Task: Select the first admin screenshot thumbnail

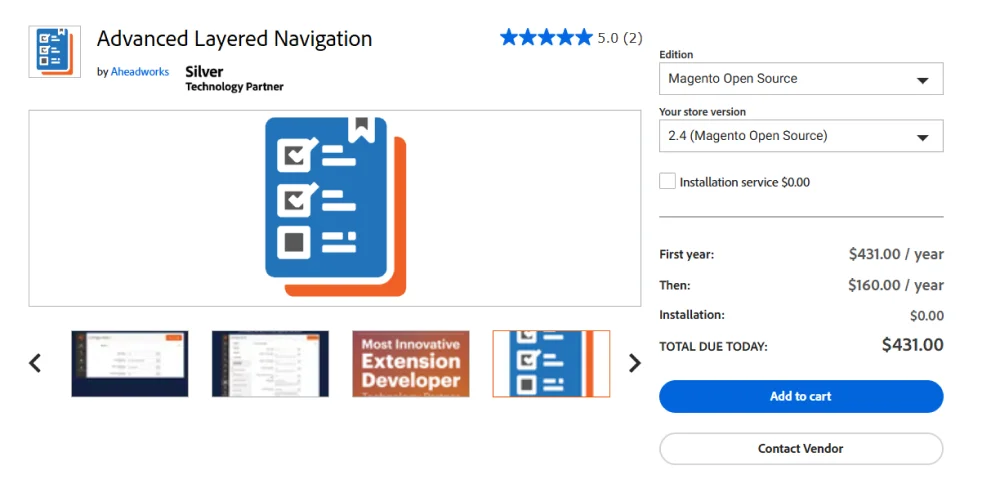Action: (129, 364)
